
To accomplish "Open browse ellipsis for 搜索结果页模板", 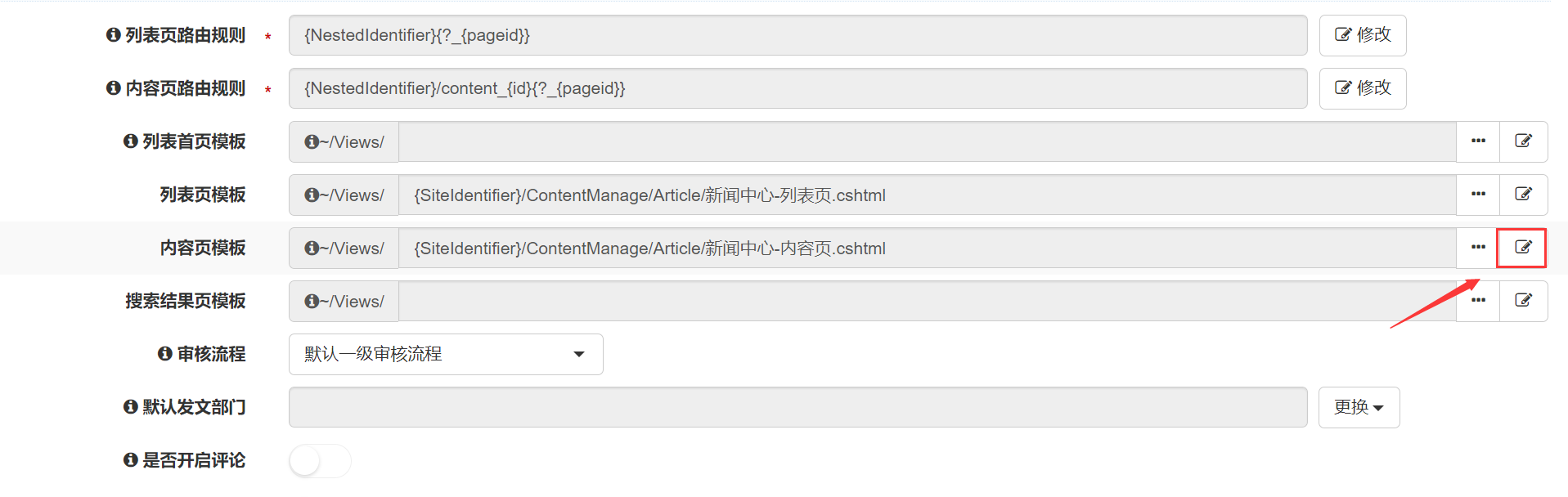I will [x=1477, y=301].
